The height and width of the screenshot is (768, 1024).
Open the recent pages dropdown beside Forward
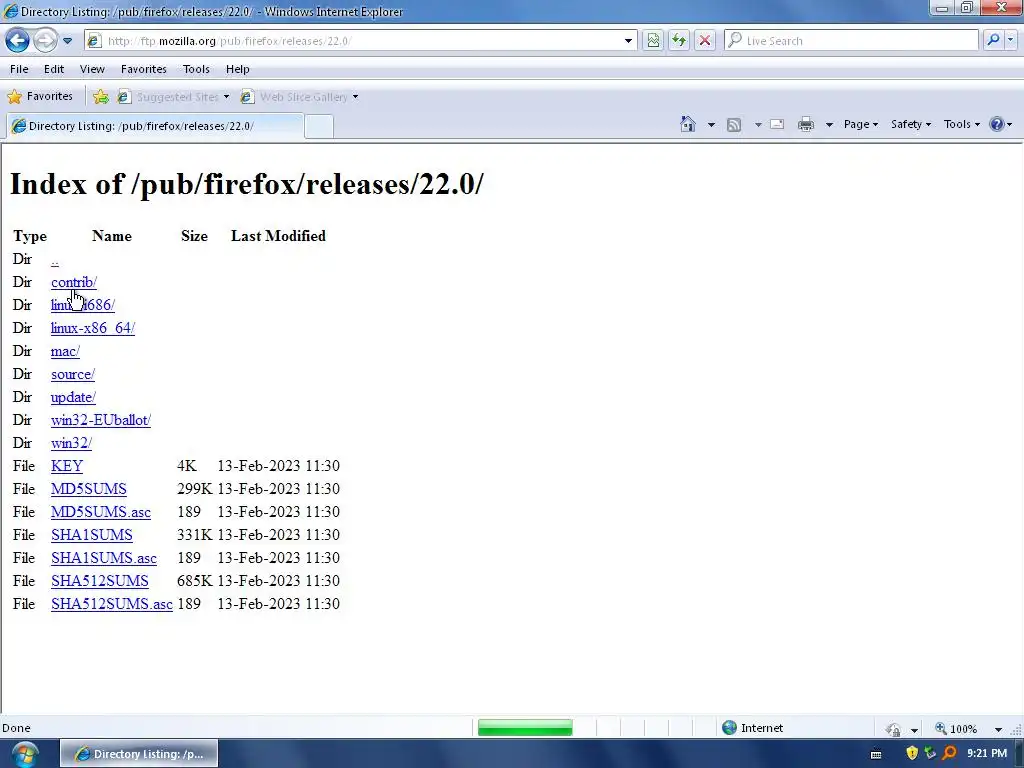pos(67,40)
